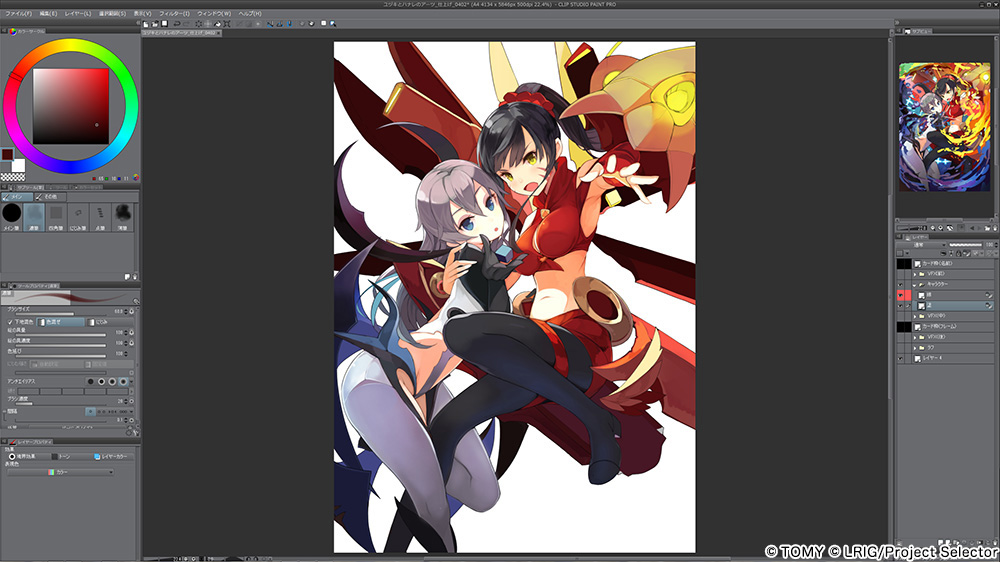Click the trash icon below sub tool list
Screen dimensions: 1000x562
(x=135, y=277)
